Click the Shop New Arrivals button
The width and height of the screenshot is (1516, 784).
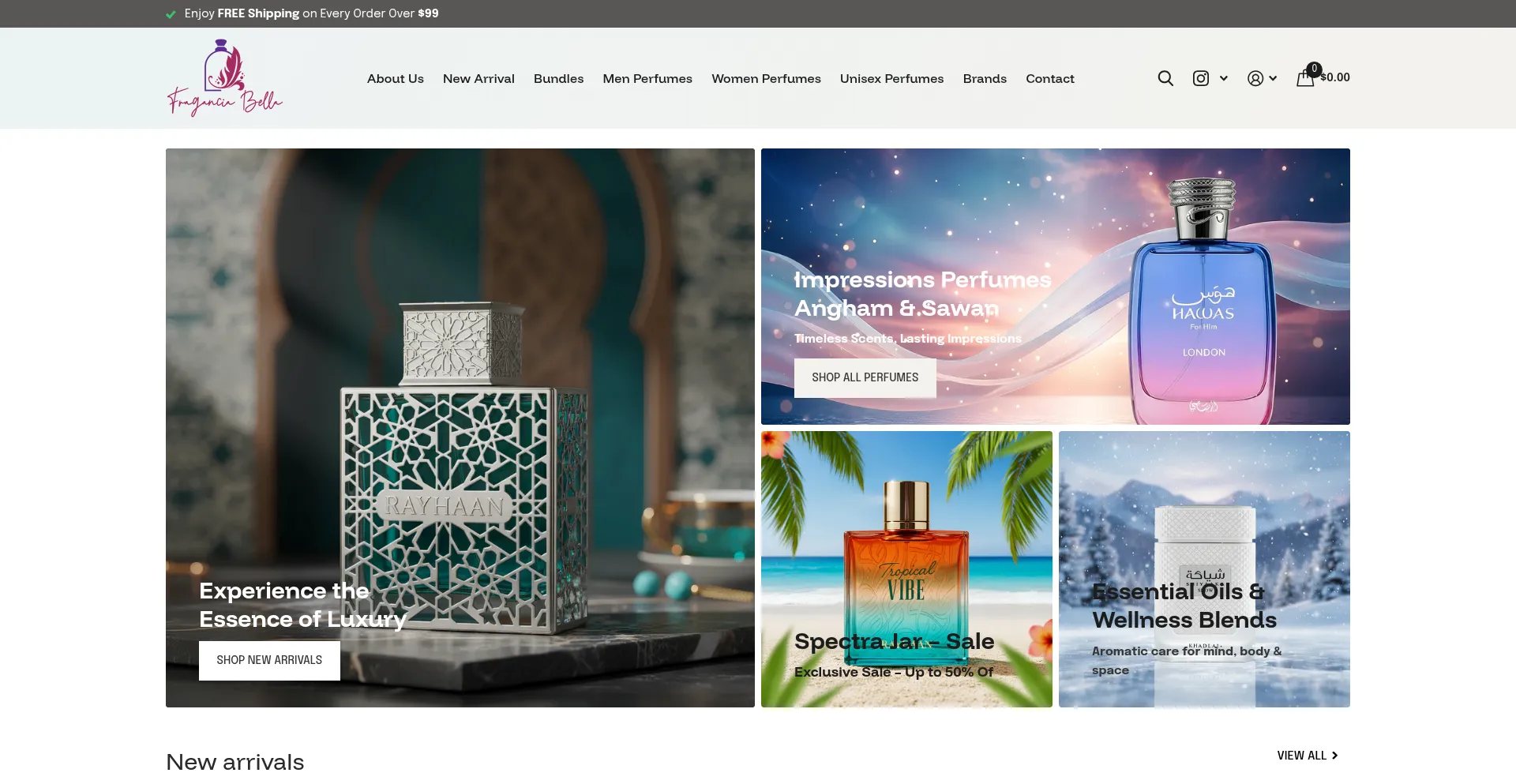[269, 660]
